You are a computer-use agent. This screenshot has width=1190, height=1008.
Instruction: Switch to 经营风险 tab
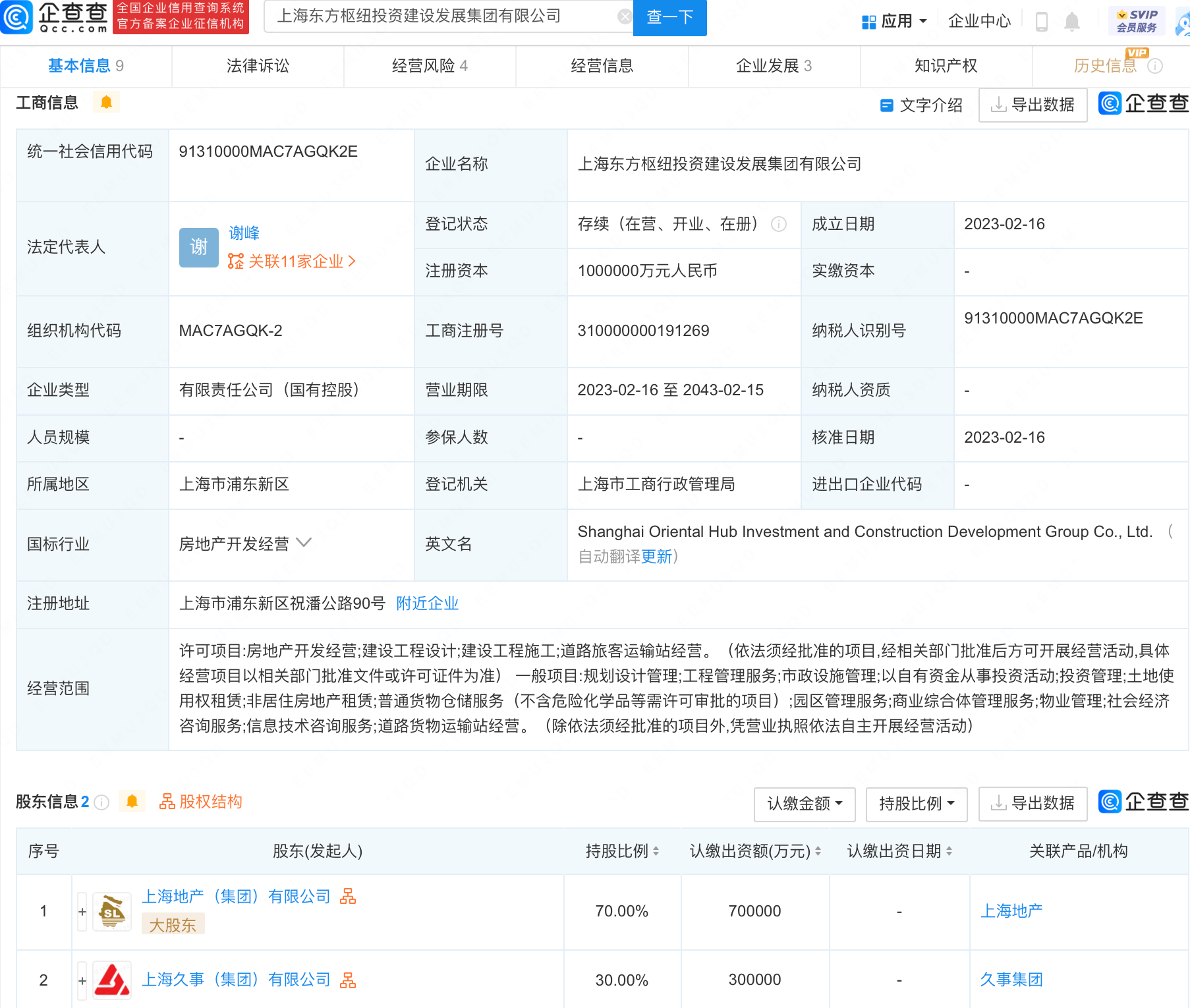(x=430, y=66)
